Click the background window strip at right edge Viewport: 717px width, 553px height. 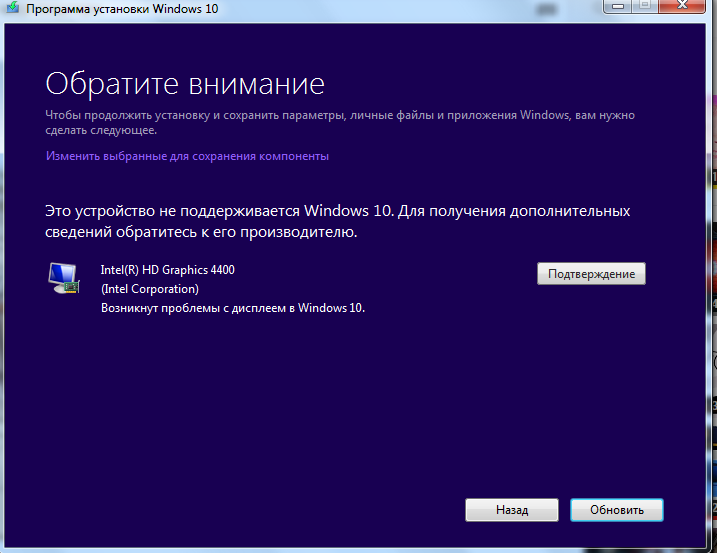point(712,300)
